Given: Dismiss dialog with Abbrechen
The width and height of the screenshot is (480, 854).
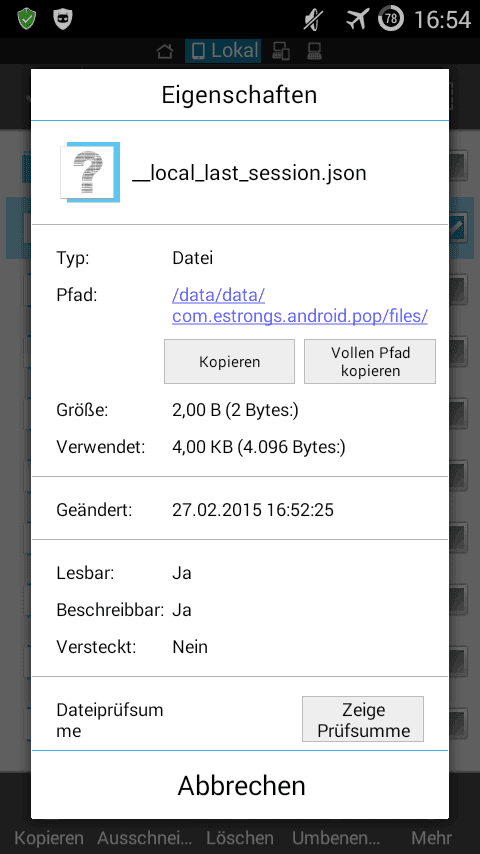Looking at the screenshot, I should click(240, 785).
